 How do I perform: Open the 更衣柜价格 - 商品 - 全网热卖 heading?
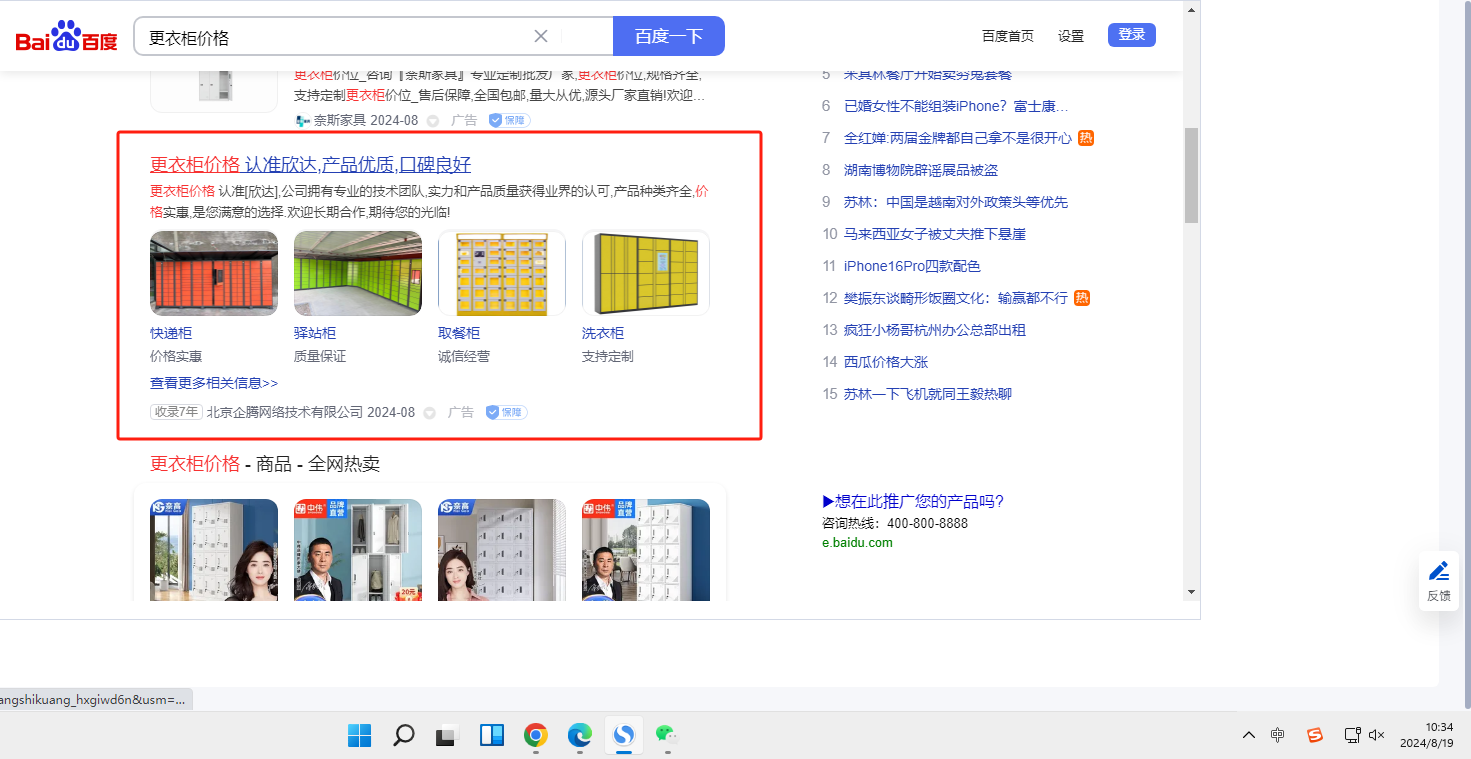click(x=265, y=464)
